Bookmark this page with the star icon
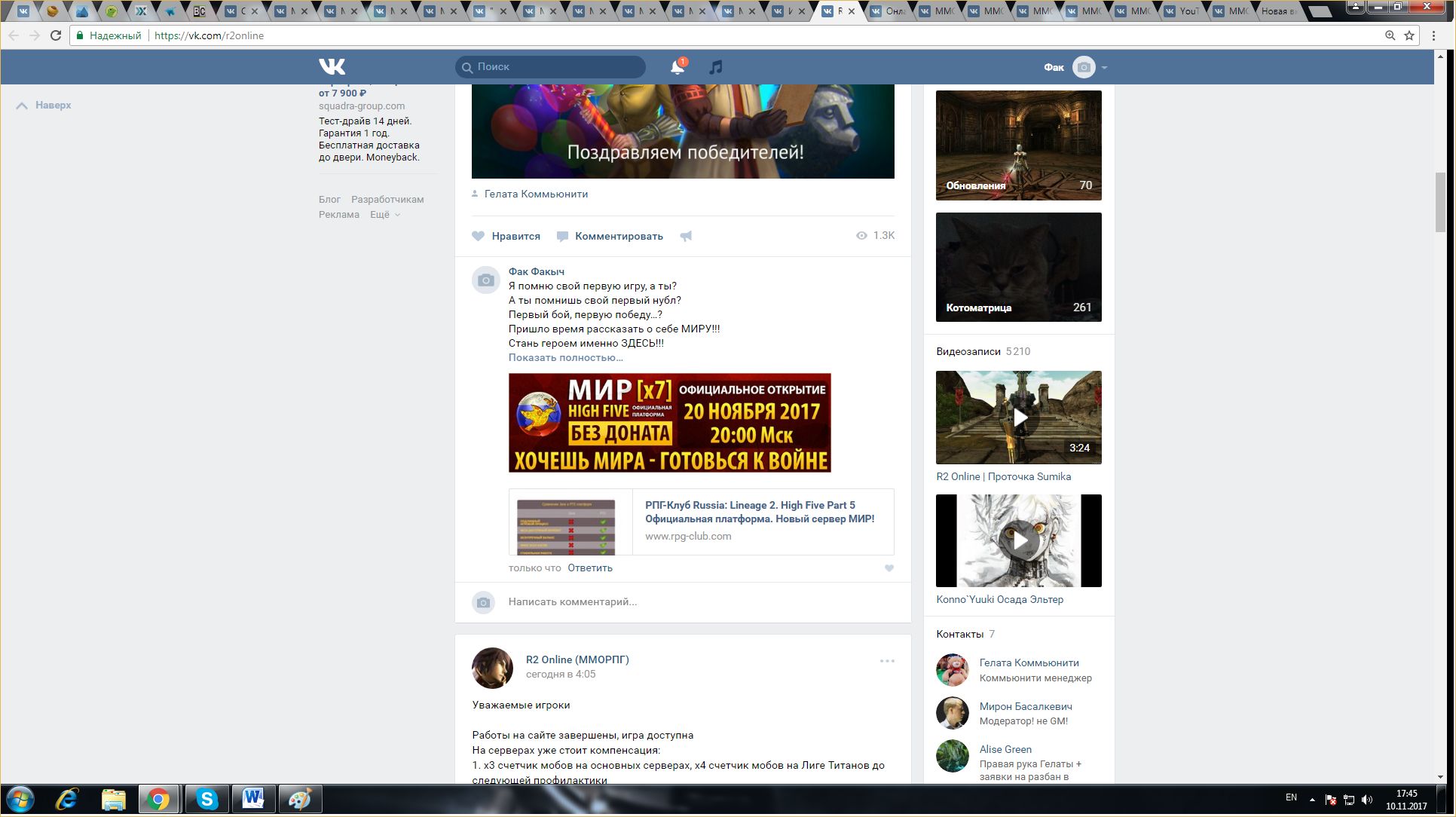The height and width of the screenshot is (817, 1456). [x=1409, y=35]
